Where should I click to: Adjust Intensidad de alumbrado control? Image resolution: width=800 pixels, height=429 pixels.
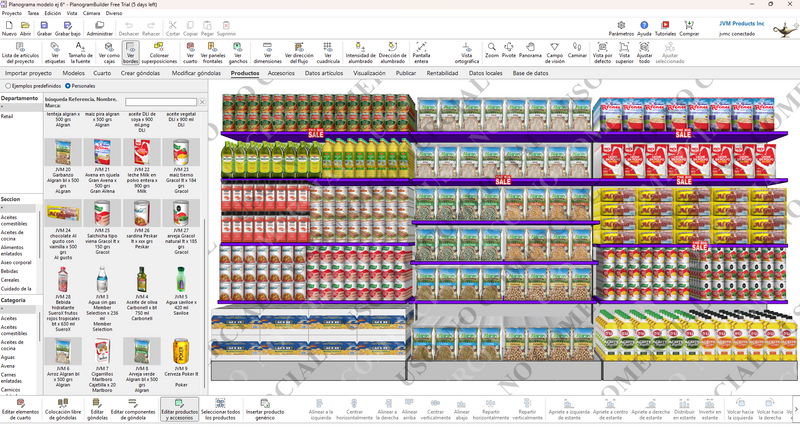coord(360,53)
